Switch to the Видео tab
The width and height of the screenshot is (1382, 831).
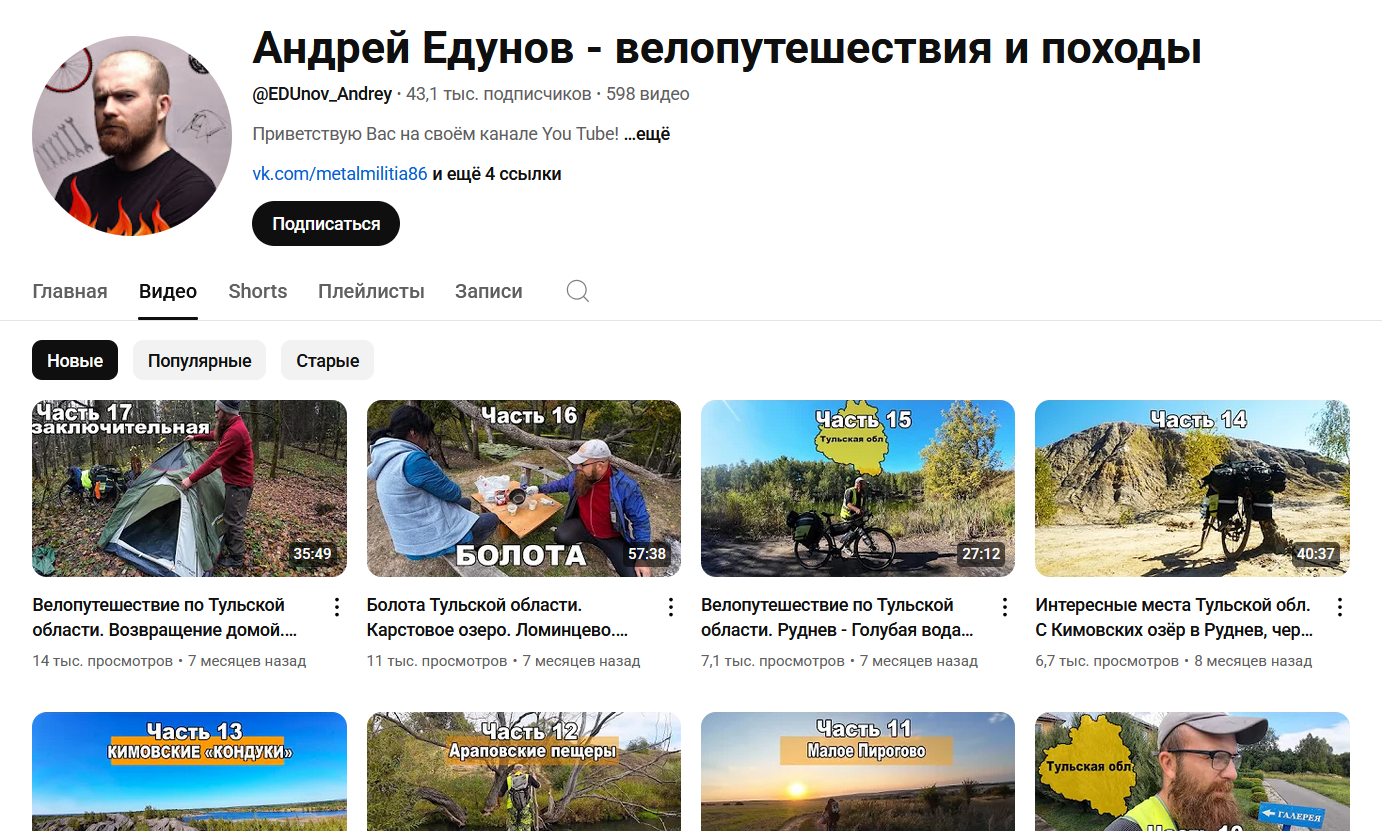click(x=168, y=291)
